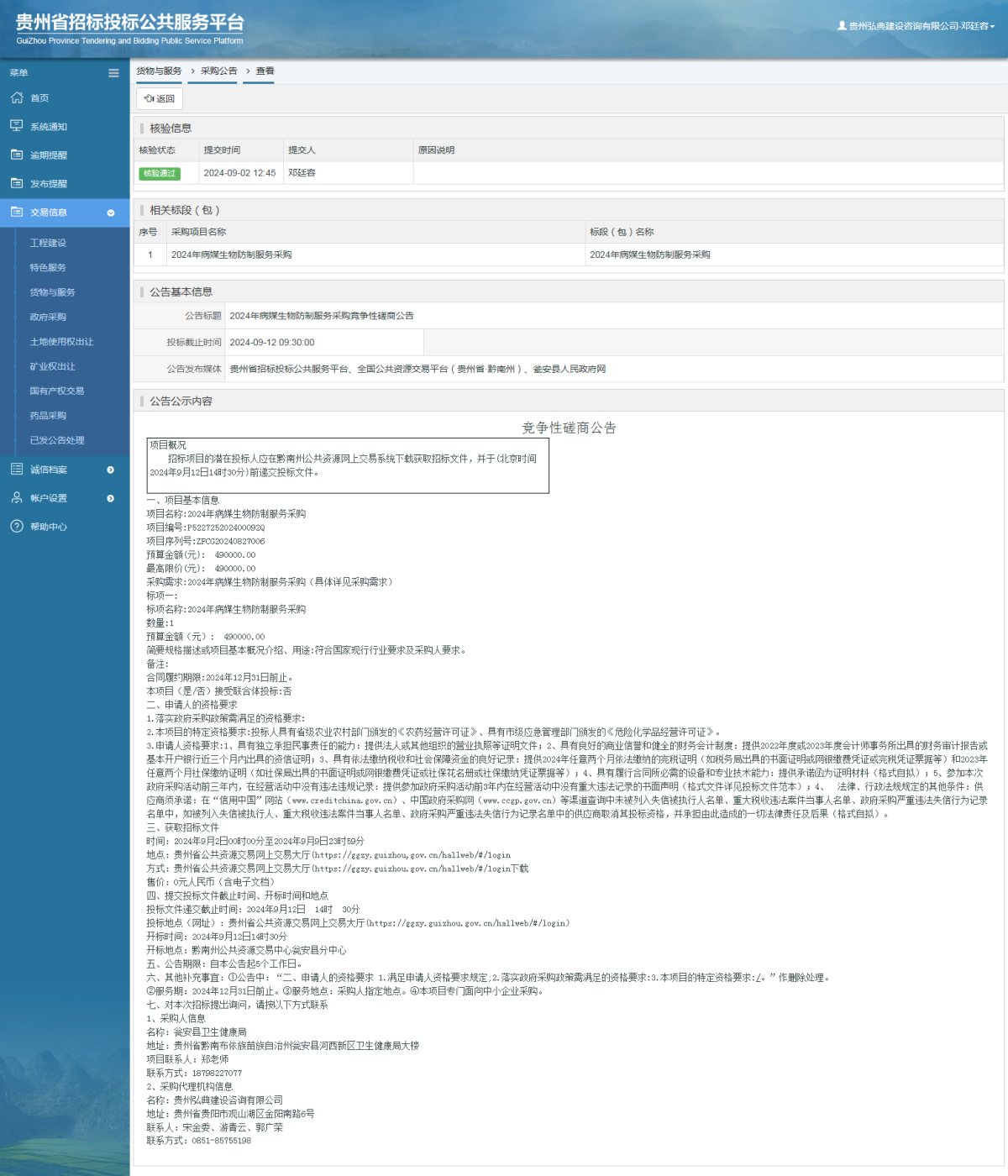Select 政府采购 submenu item

(x=48, y=317)
